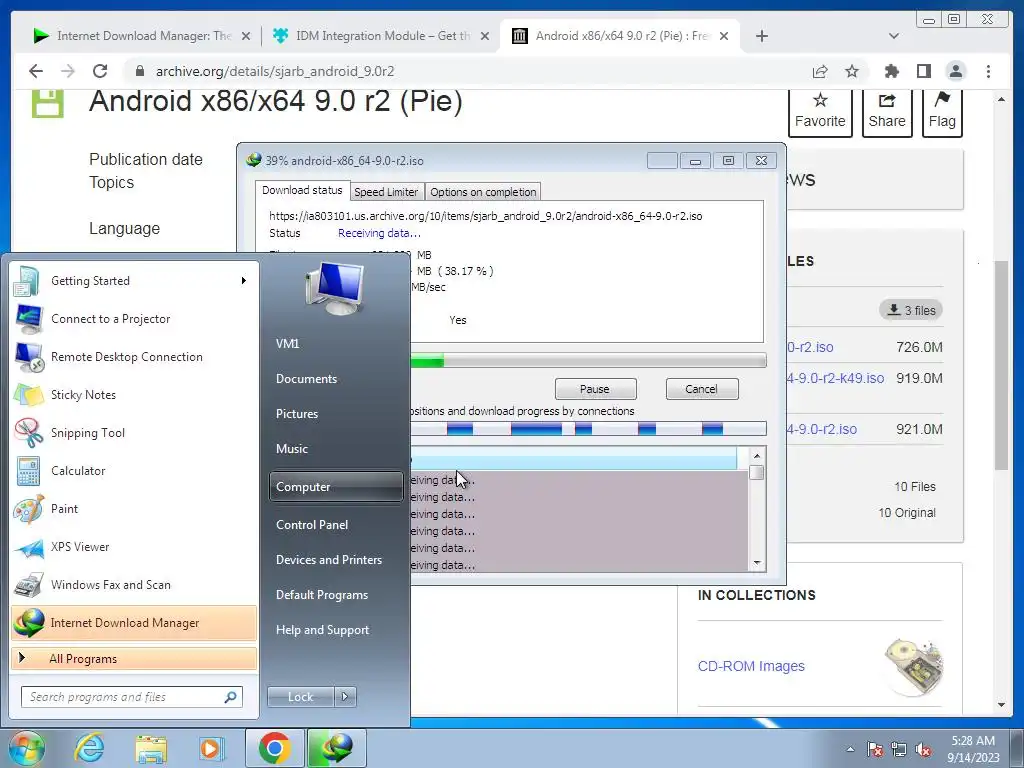
Task: Open Windows Media Player from taskbar
Action: [x=211, y=748]
